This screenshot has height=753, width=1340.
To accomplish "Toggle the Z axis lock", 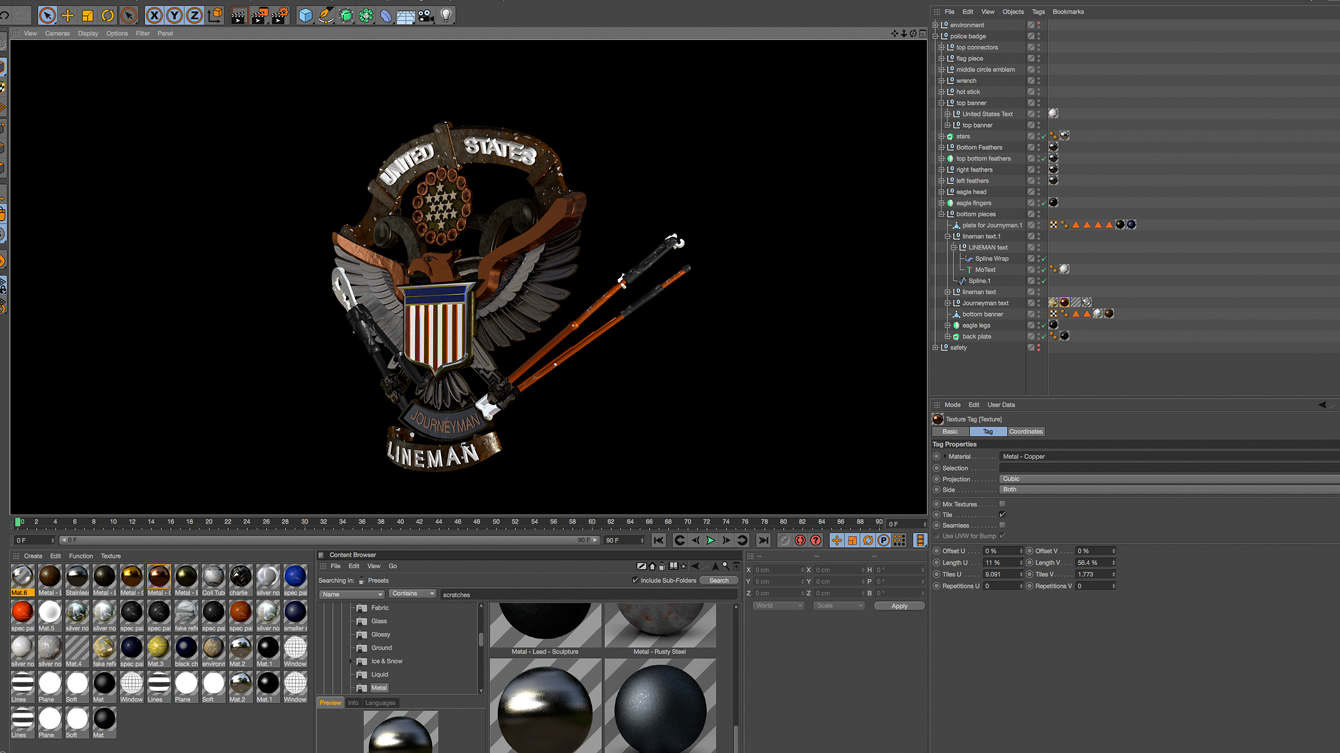I will (x=194, y=16).
